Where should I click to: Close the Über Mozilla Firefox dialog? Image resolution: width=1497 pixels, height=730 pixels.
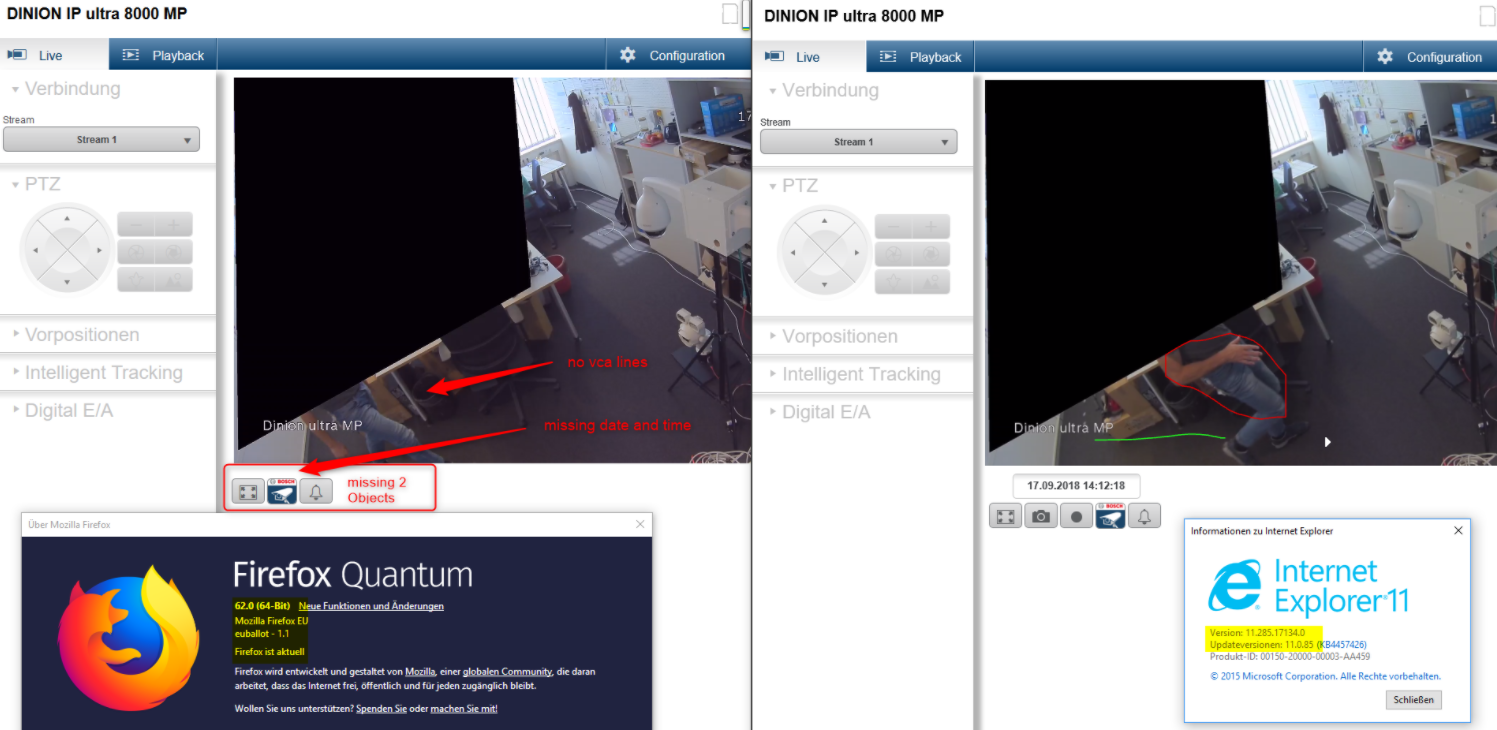640,524
